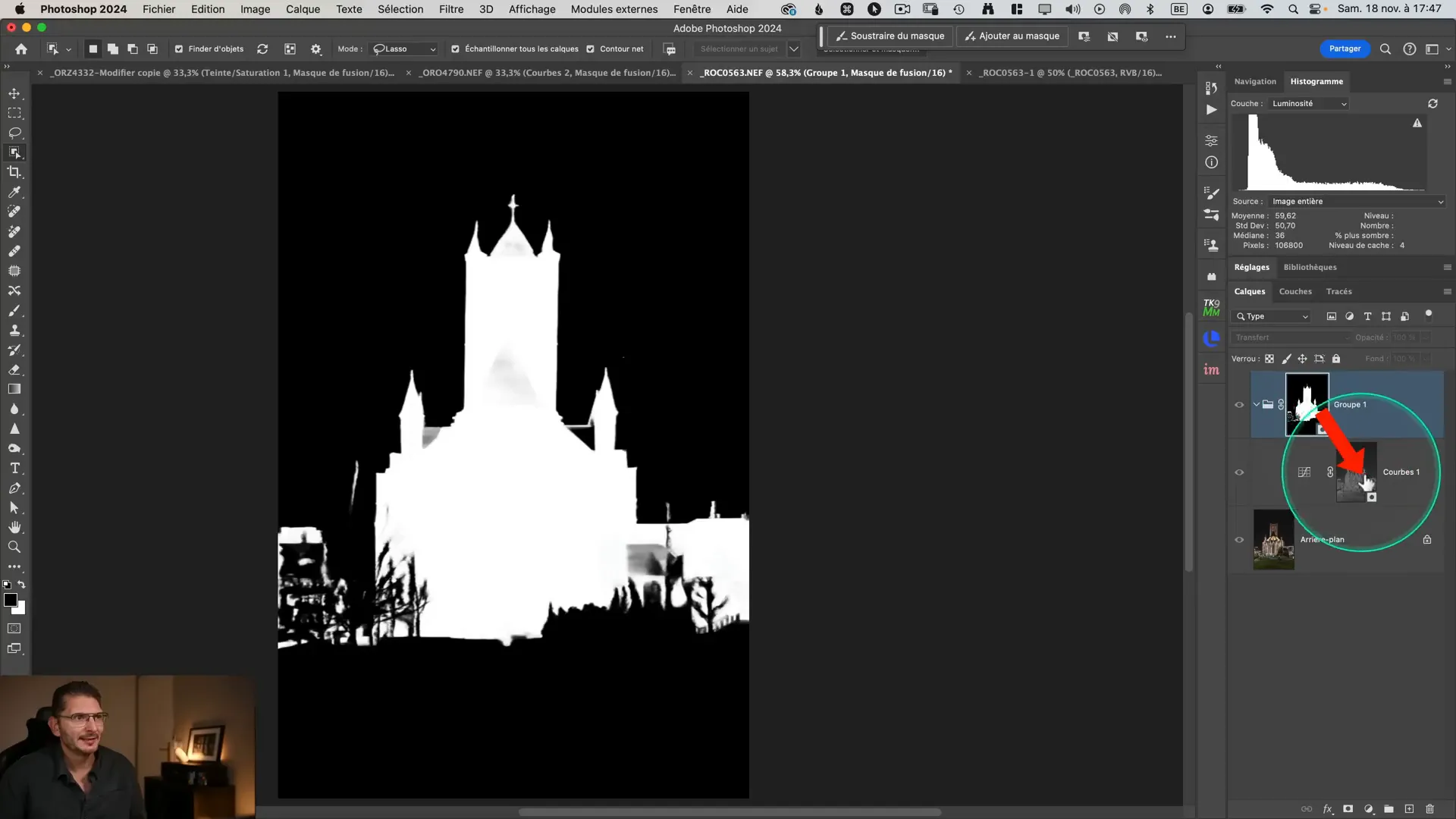Click refresh Object Finder icon
Viewport: 1456px width, 819px height.
tap(262, 49)
